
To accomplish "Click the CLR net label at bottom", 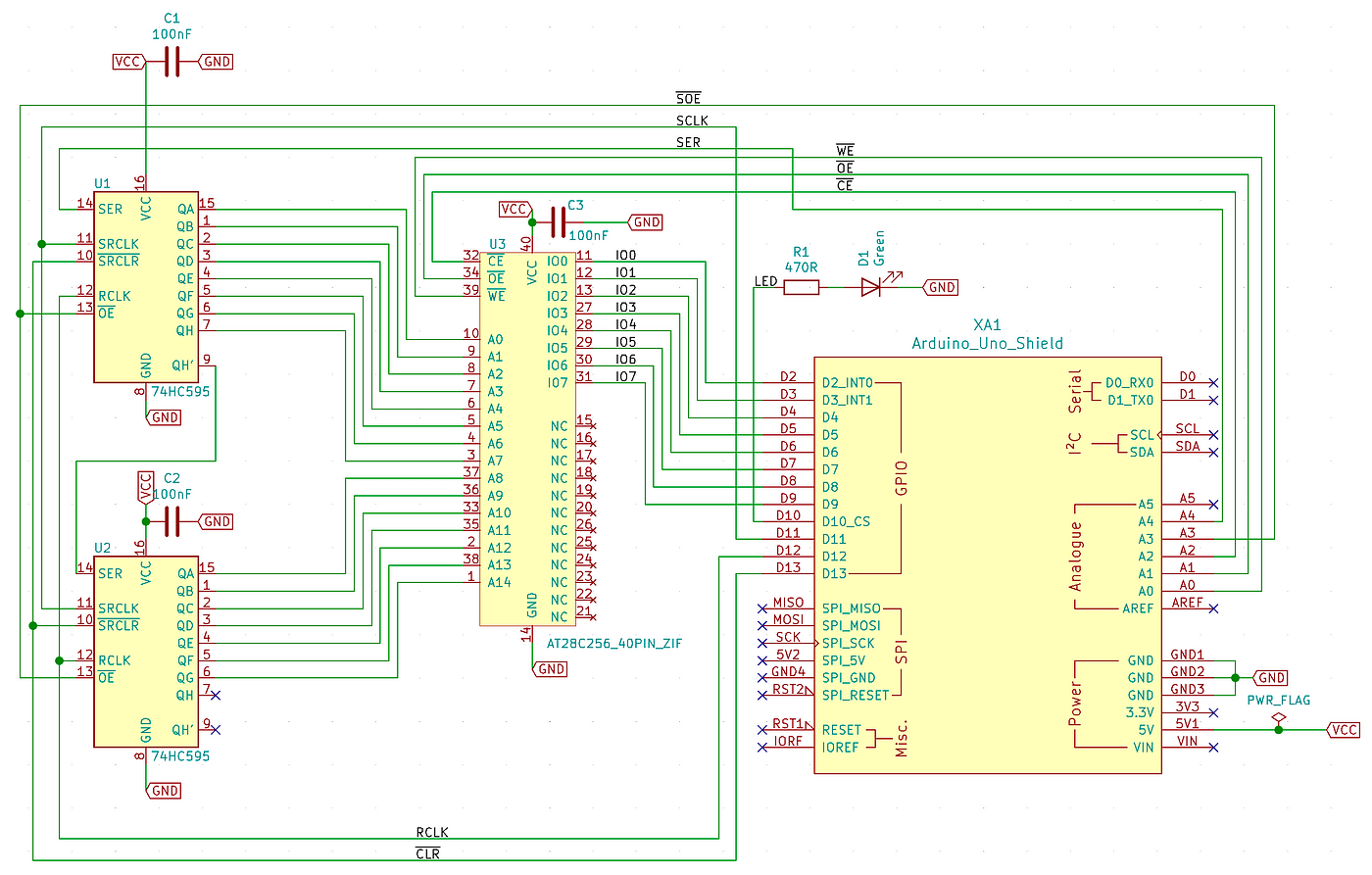I will click(428, 853).
